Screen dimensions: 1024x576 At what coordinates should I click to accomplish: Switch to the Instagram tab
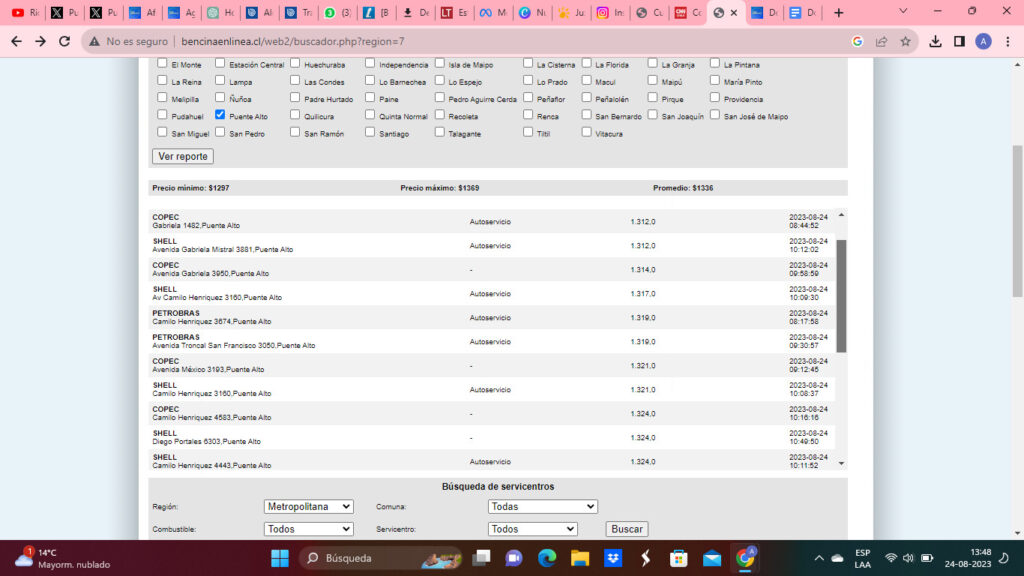click(x=610, y=12)
